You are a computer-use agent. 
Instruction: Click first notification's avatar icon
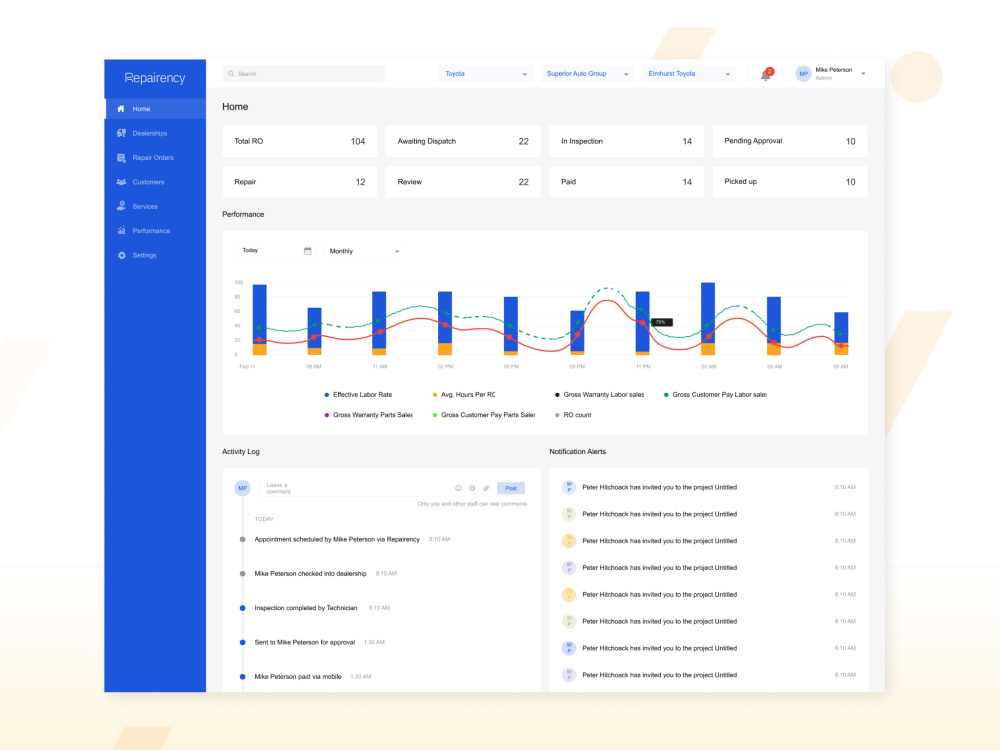pos(569,487)
